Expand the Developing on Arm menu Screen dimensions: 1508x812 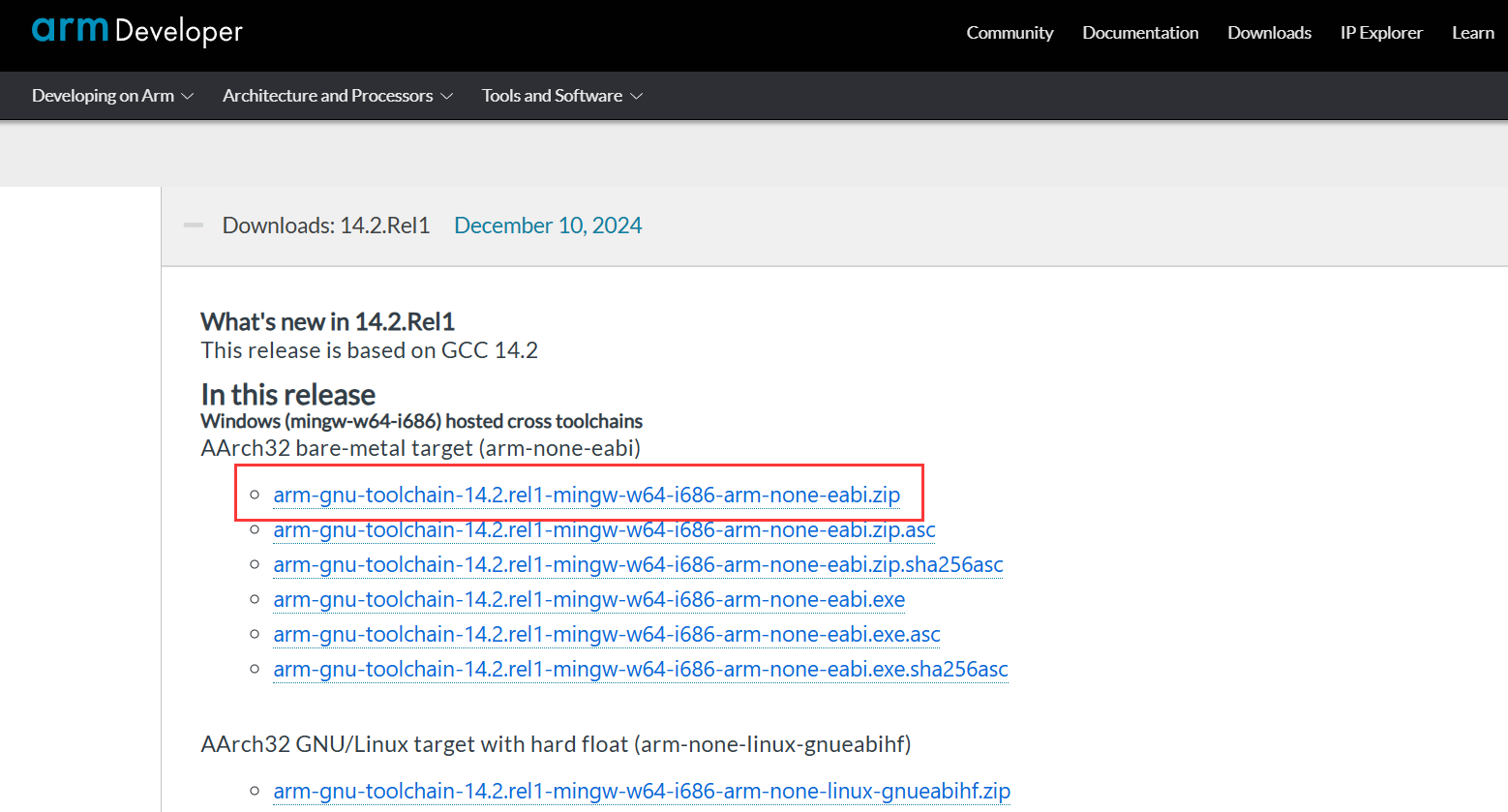112,96
